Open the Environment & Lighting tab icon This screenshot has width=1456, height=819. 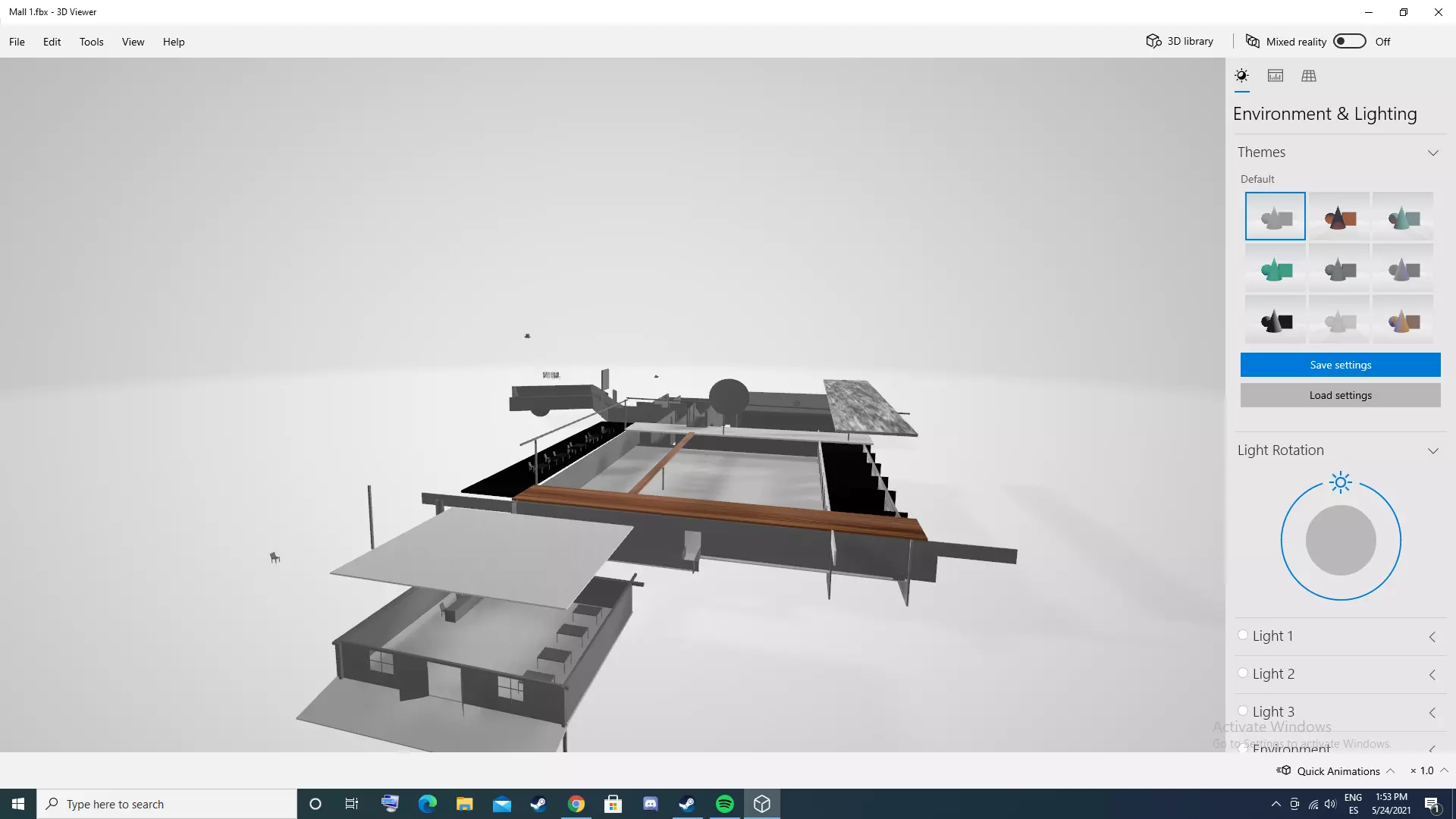(x=1241, y=76)
